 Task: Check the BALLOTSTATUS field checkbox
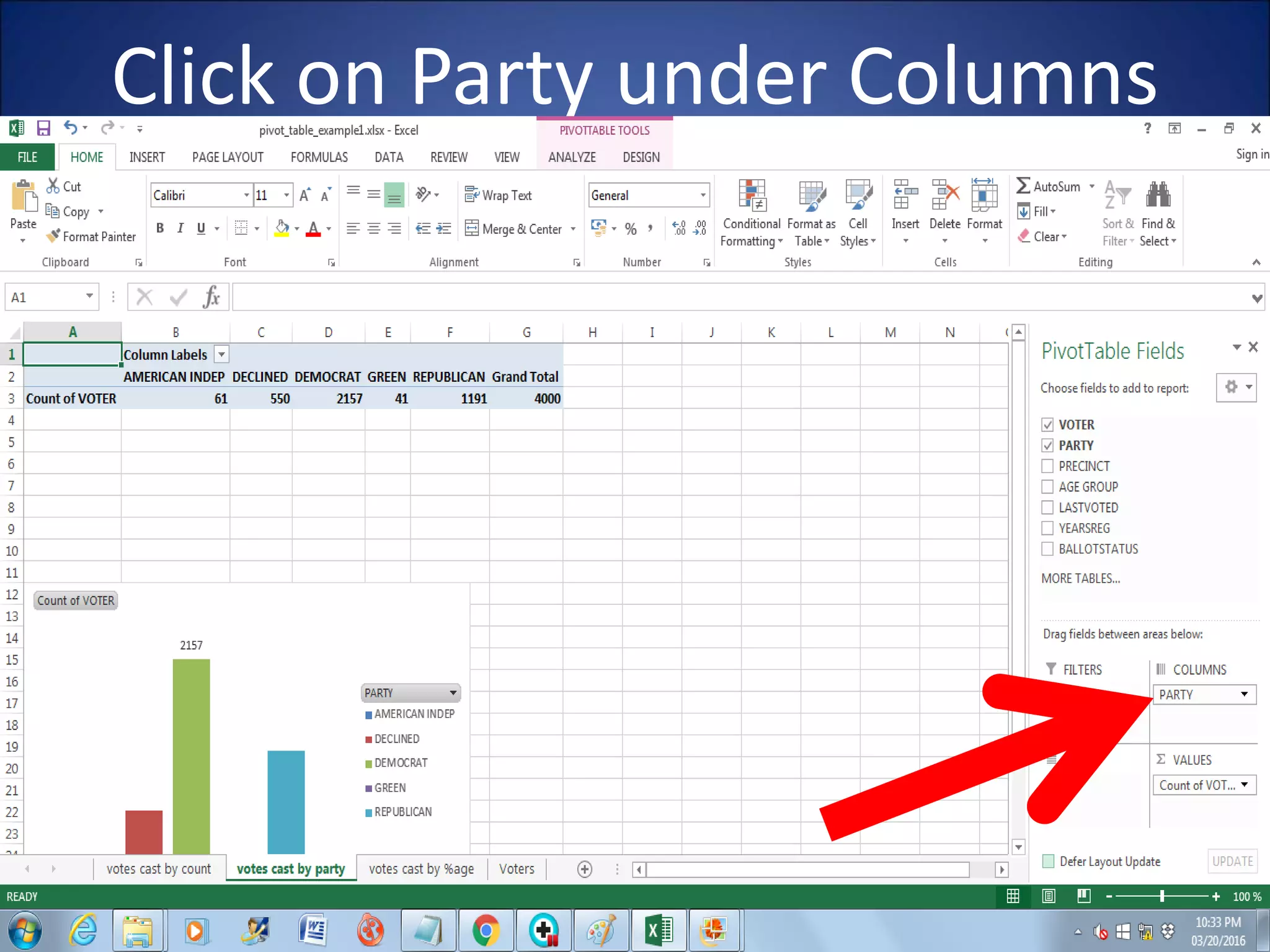[1047, 549]
